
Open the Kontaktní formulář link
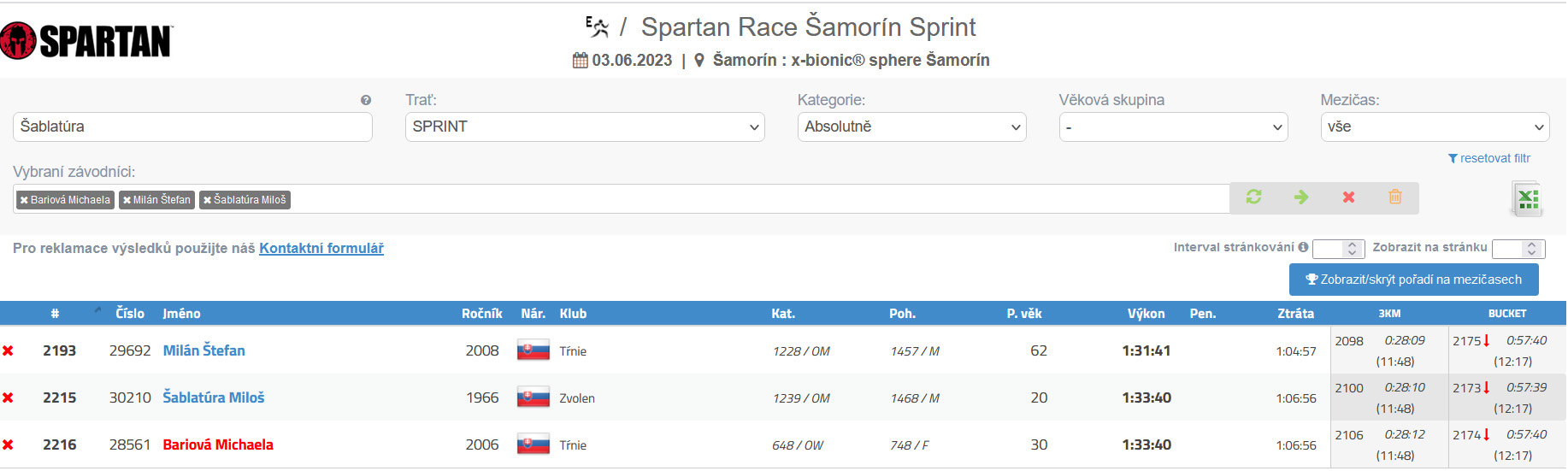coord(321,249)
